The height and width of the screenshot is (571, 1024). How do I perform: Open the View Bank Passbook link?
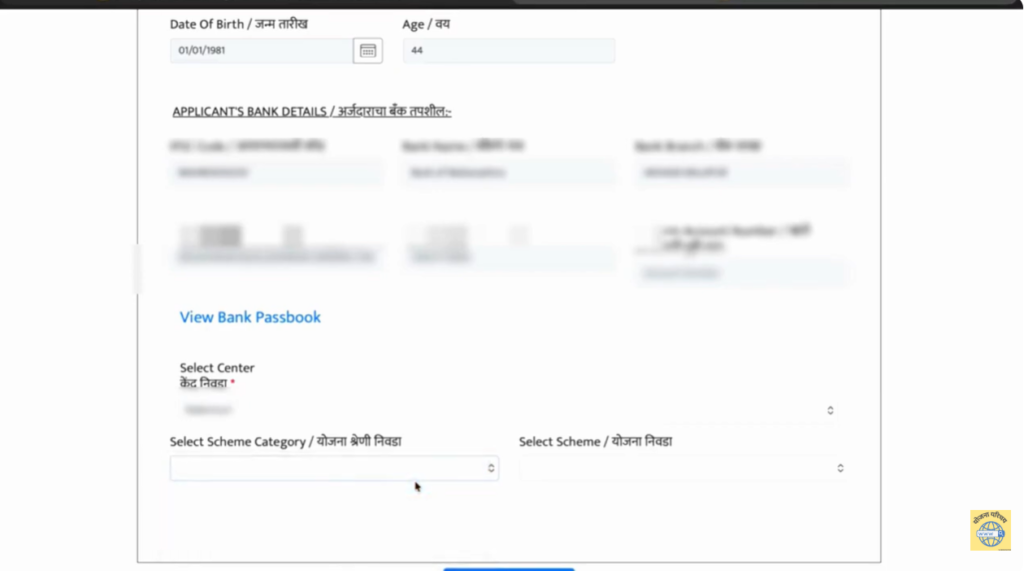[x=250, y=317]
